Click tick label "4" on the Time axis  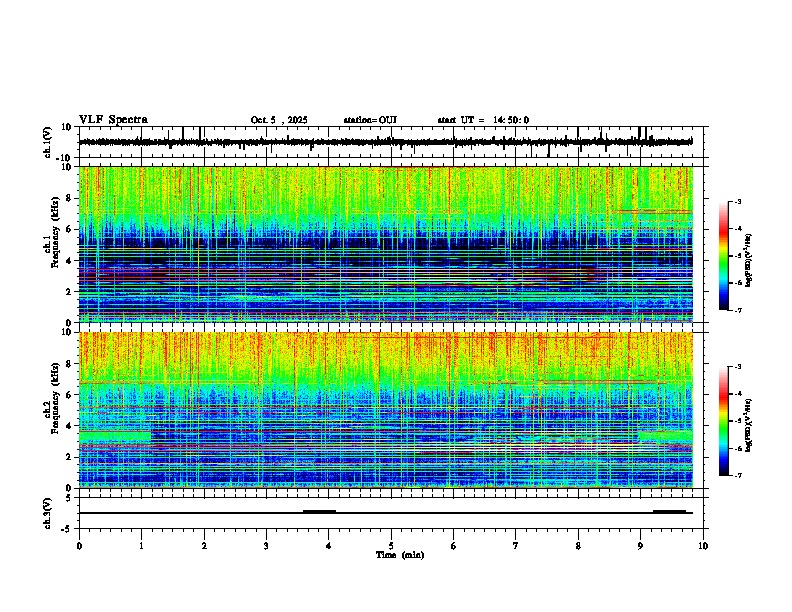tap(329, 546)
